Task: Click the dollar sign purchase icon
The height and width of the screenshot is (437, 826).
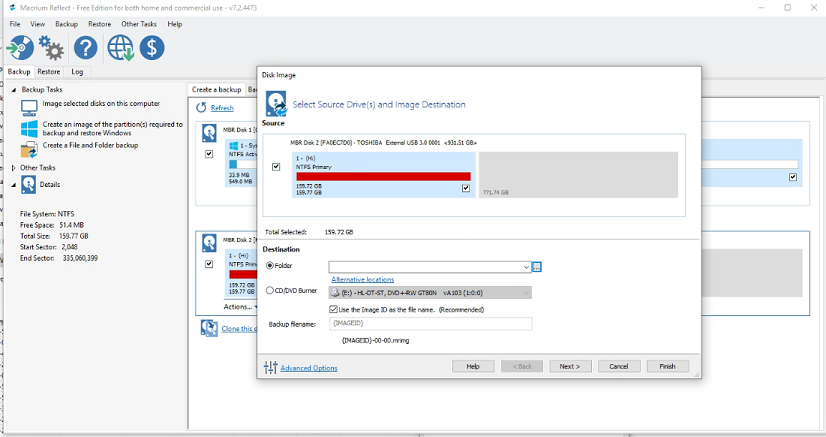Action: pyautogui.click(x=152, y=48)
